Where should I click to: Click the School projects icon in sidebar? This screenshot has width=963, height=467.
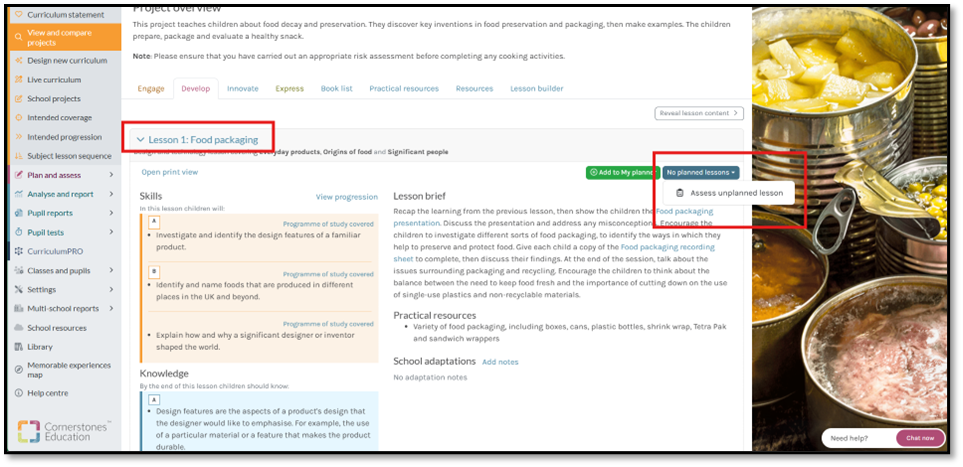(19, 99)
